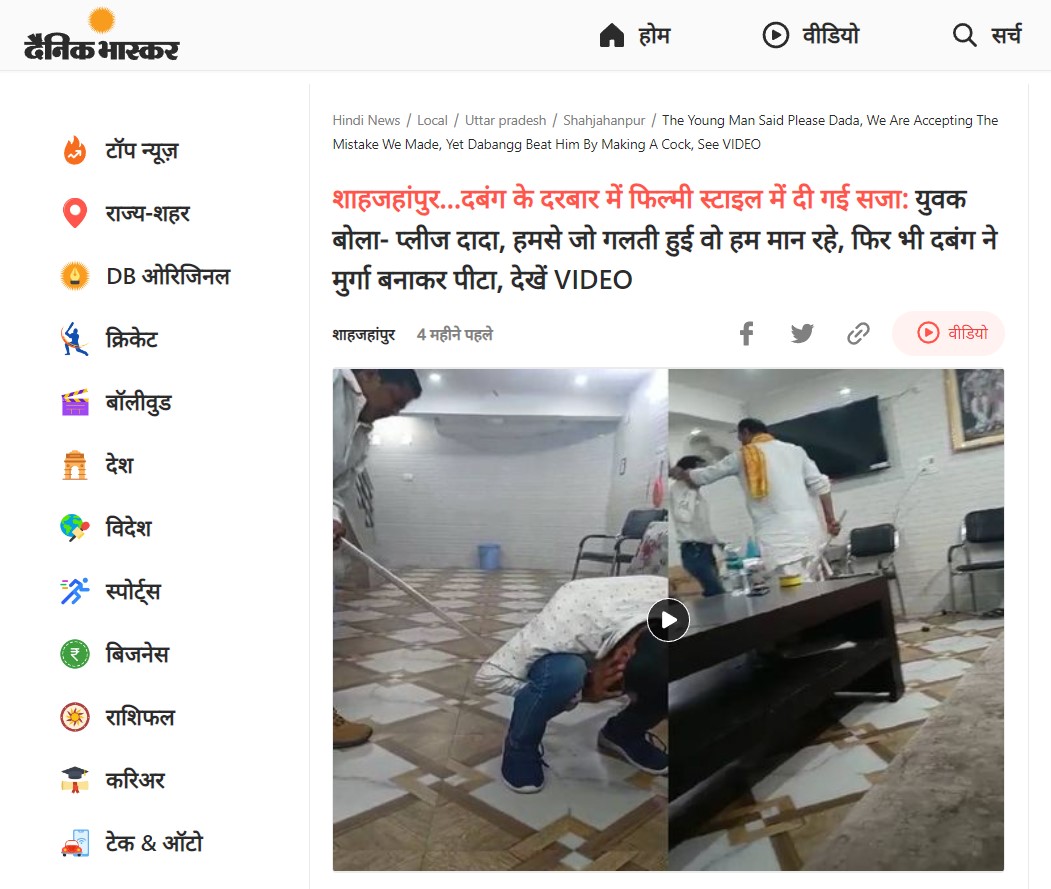Click the flame icon for टॉप न्यूज़
Viewport: 1051px width, 889px height.
[x=75, y=150]
